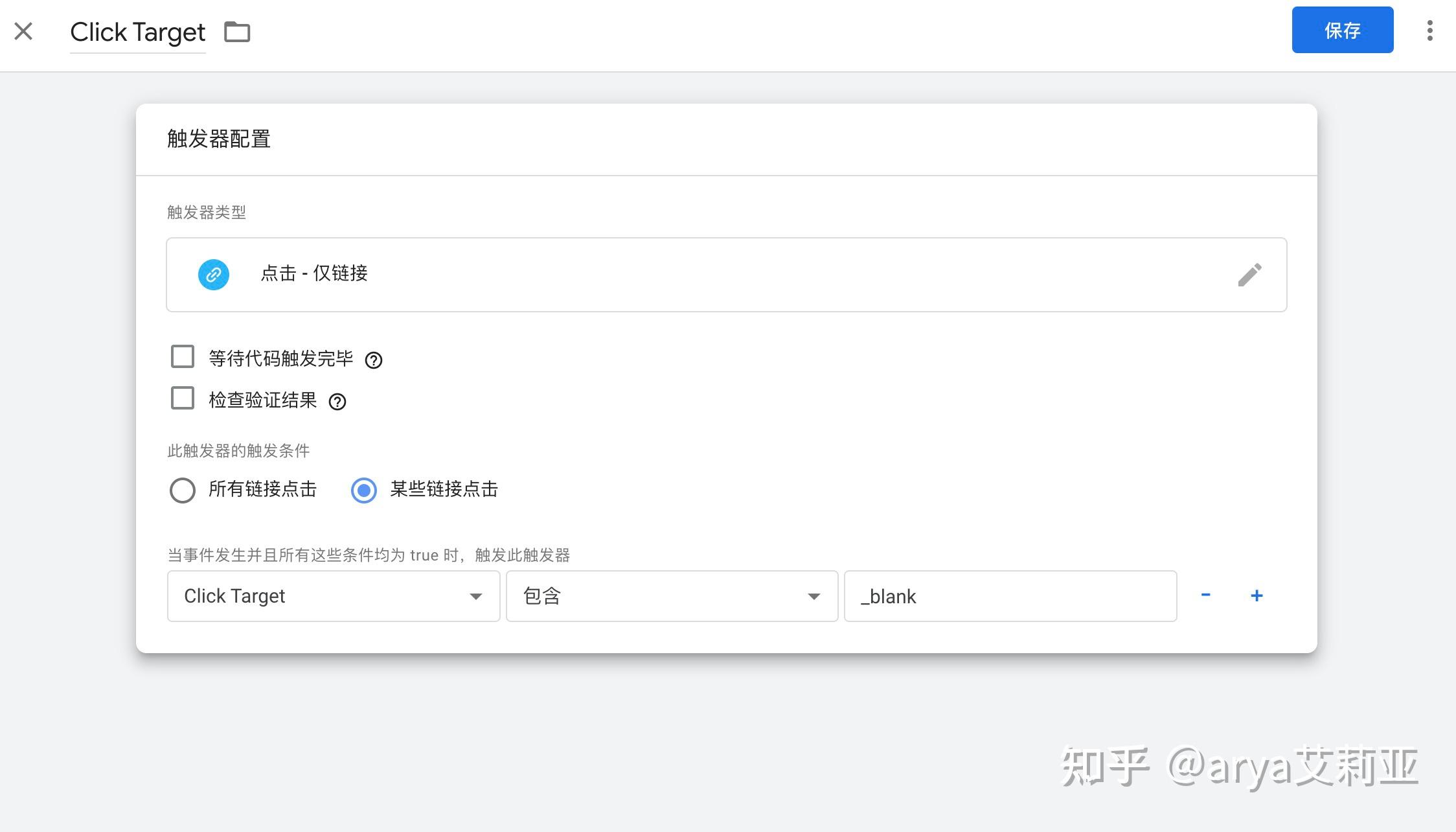Viewport: 1456px width, 832px height.
Task: Click the 保存 save button
Action: pyautogui.click(x=1342, y=30)
